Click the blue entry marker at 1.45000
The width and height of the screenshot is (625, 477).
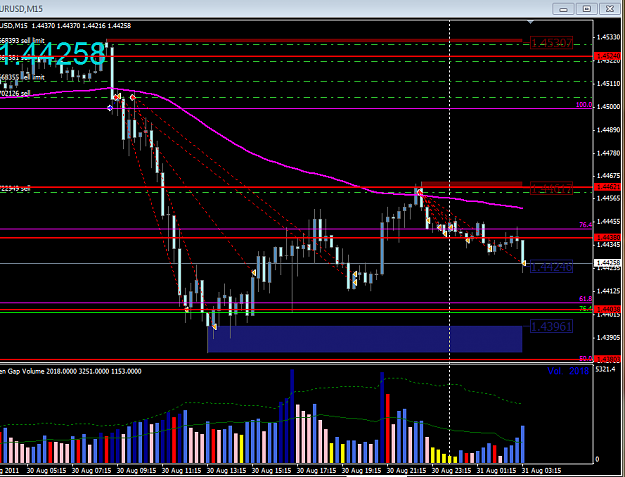pyautogui.click(x=110, y=108)
